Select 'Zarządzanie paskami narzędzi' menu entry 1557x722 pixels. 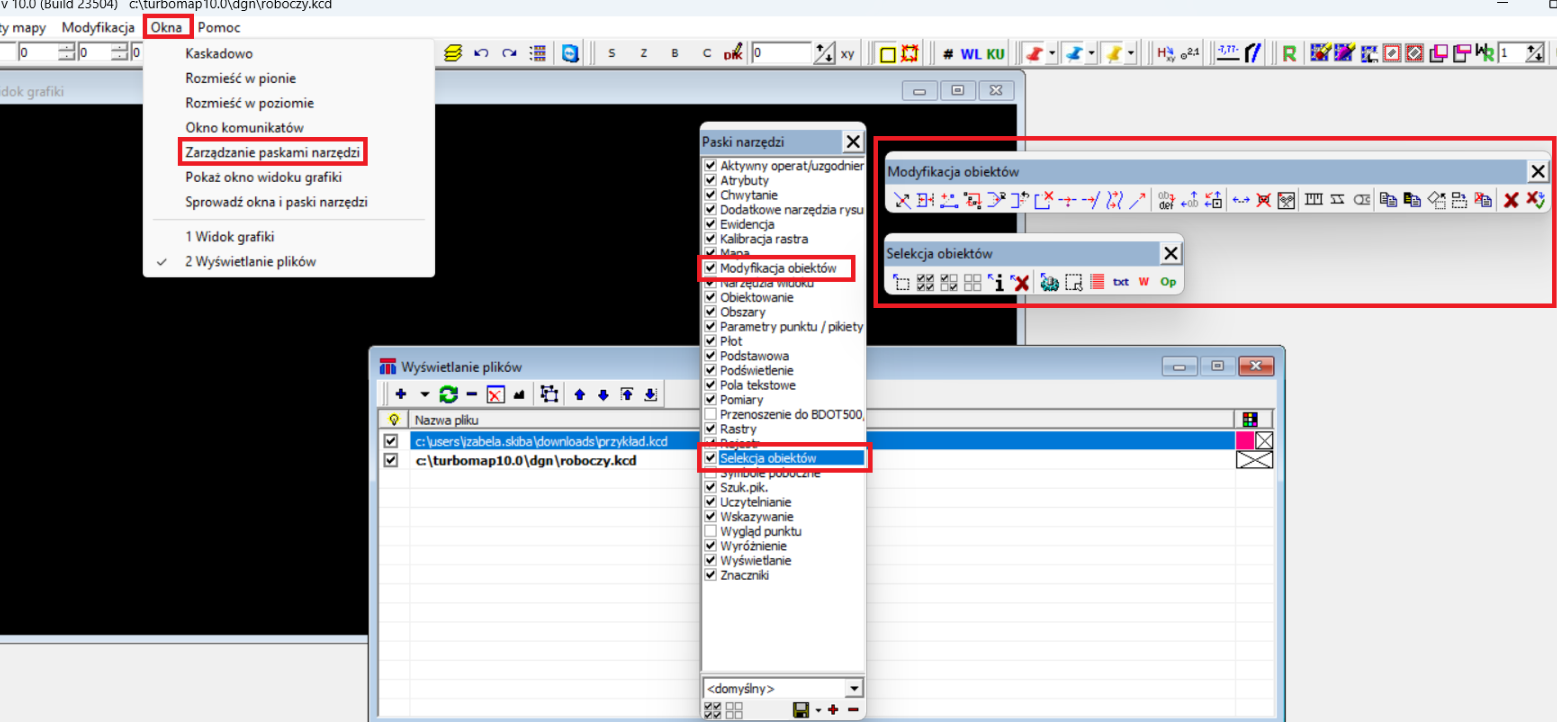[272, 152]
